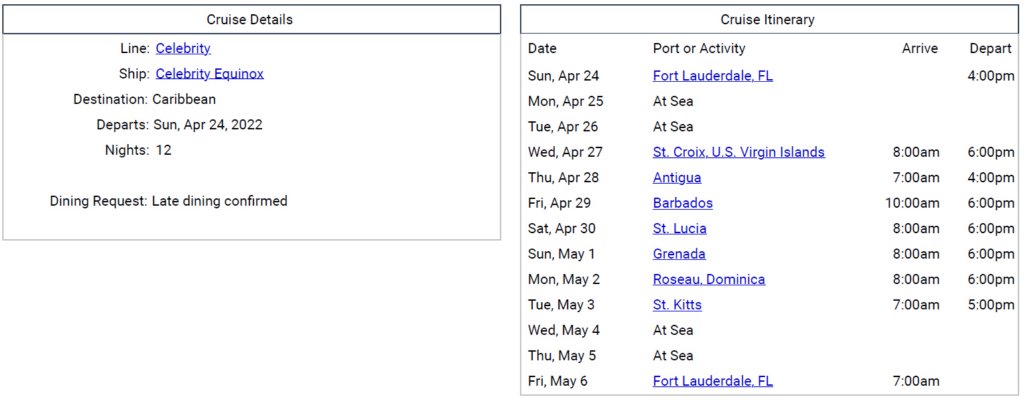Click the Cruise Itinerary panel header
This screenshot has width=1024, height=400.
pyautogui.click(x=769, y=20)
